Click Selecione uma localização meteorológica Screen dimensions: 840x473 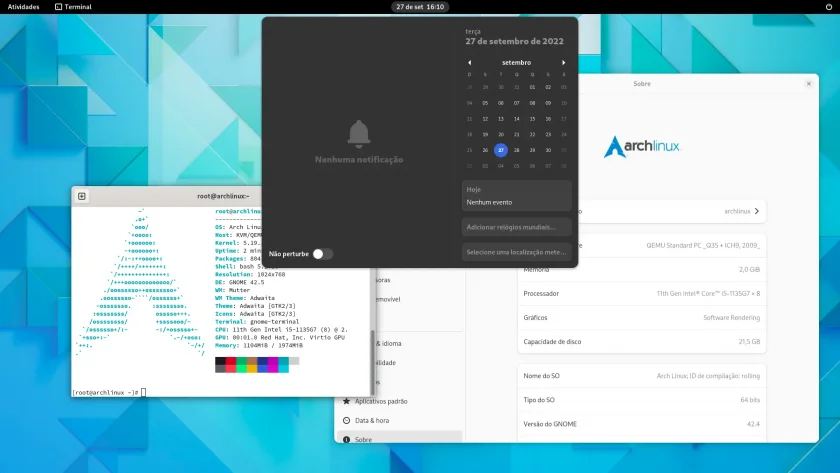click(517, 252)
